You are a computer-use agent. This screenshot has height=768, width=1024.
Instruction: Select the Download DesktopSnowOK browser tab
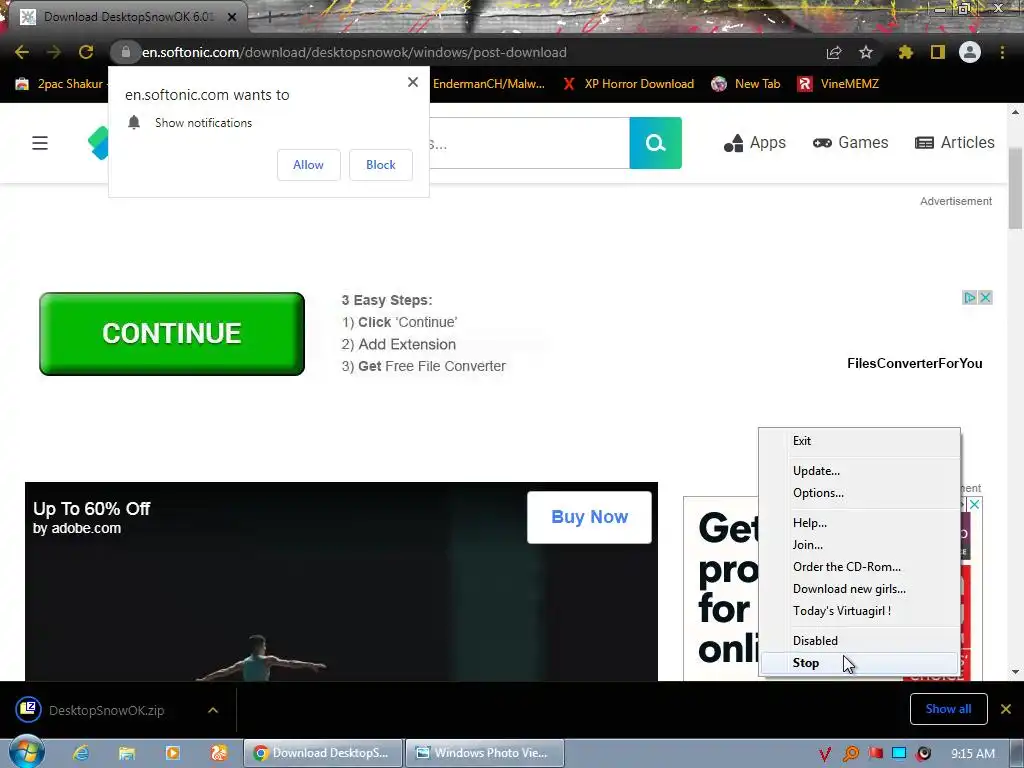(x=129, y=17)
